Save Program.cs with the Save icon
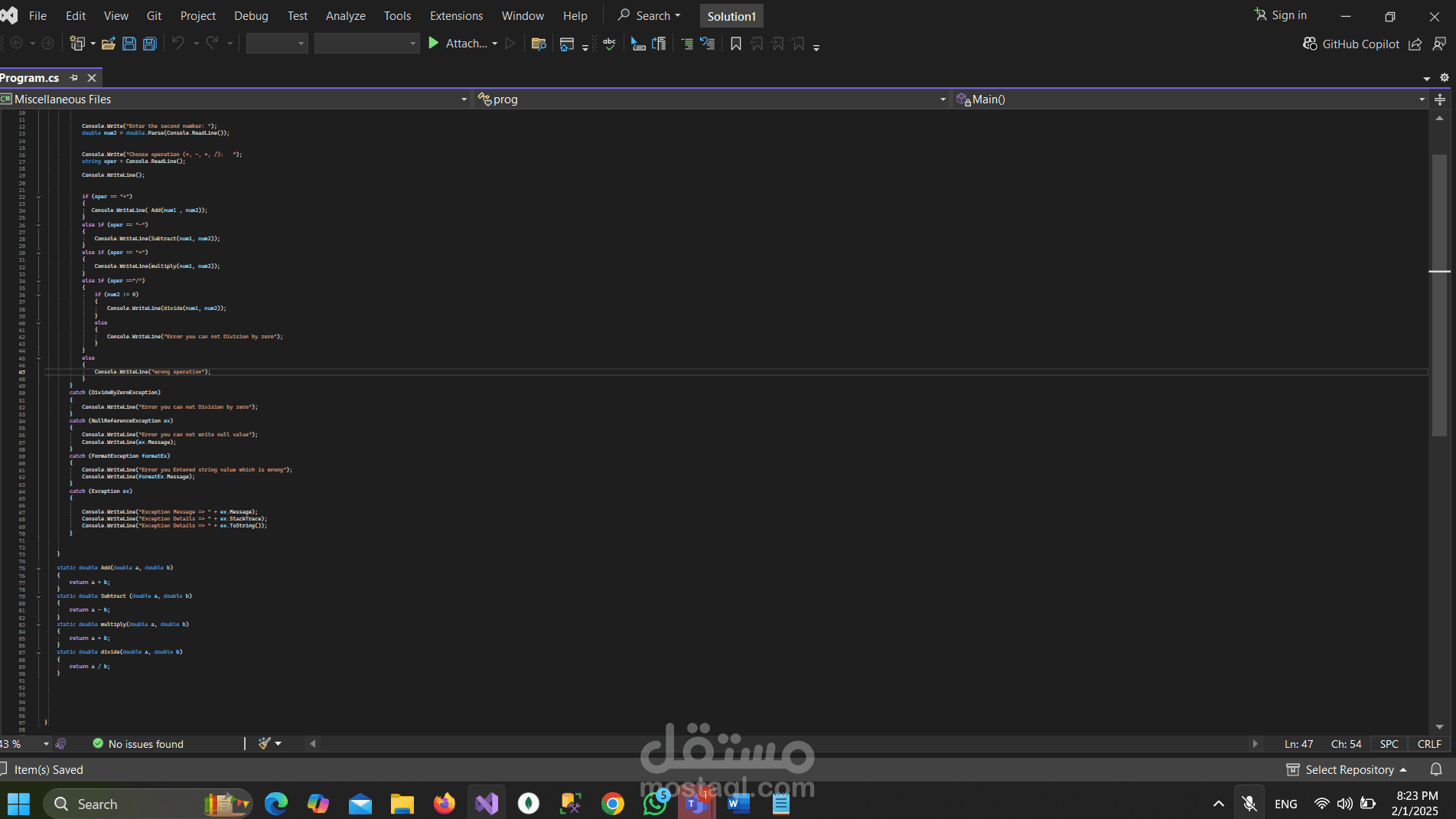Screen dimensions: 1456x819 [x=129, y=44]
